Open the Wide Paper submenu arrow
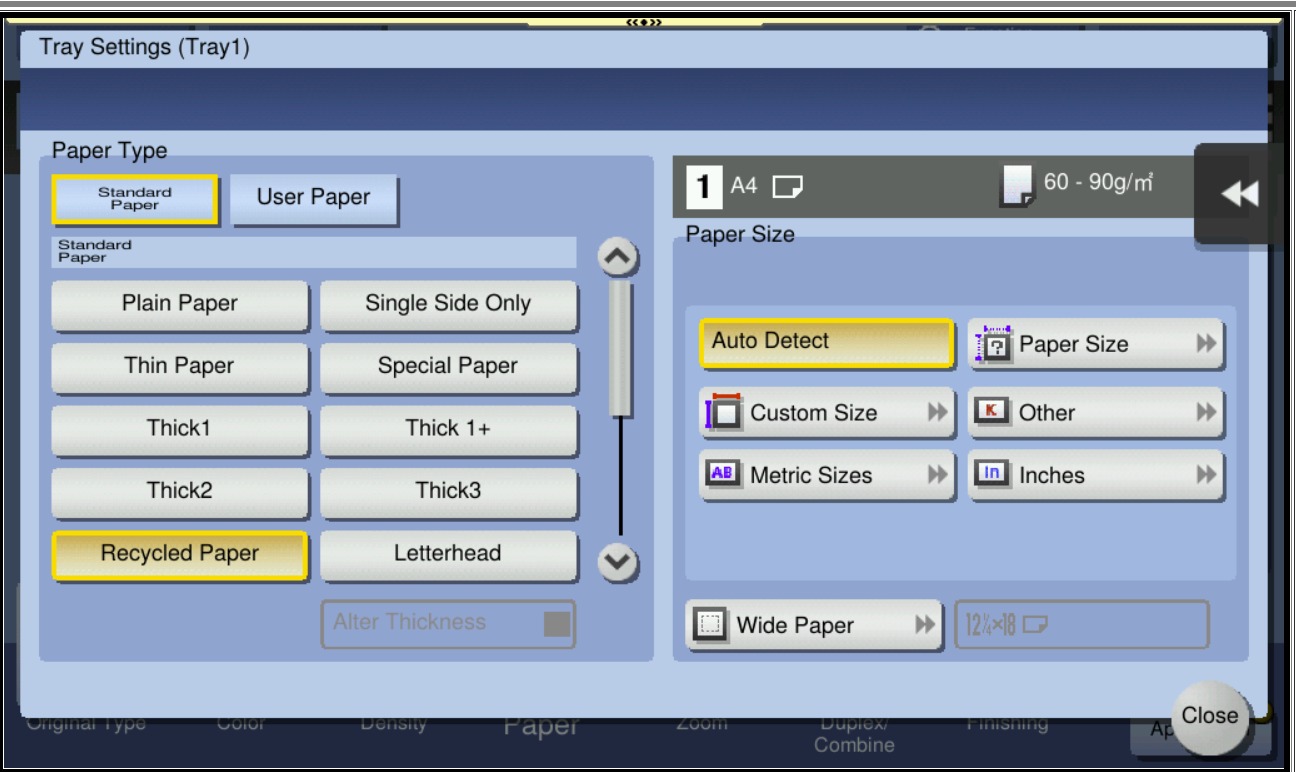This screenshot has height=772, width=1296. [922, 625]
